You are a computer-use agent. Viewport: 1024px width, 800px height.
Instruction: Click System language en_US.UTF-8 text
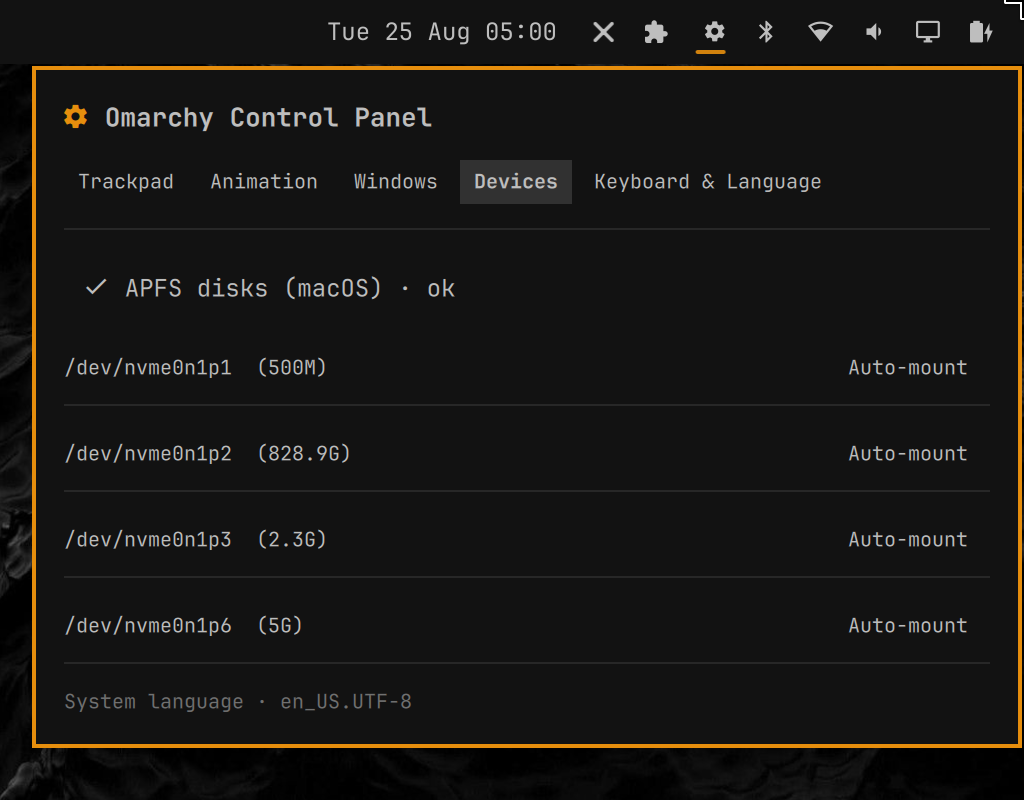[238, 701]
